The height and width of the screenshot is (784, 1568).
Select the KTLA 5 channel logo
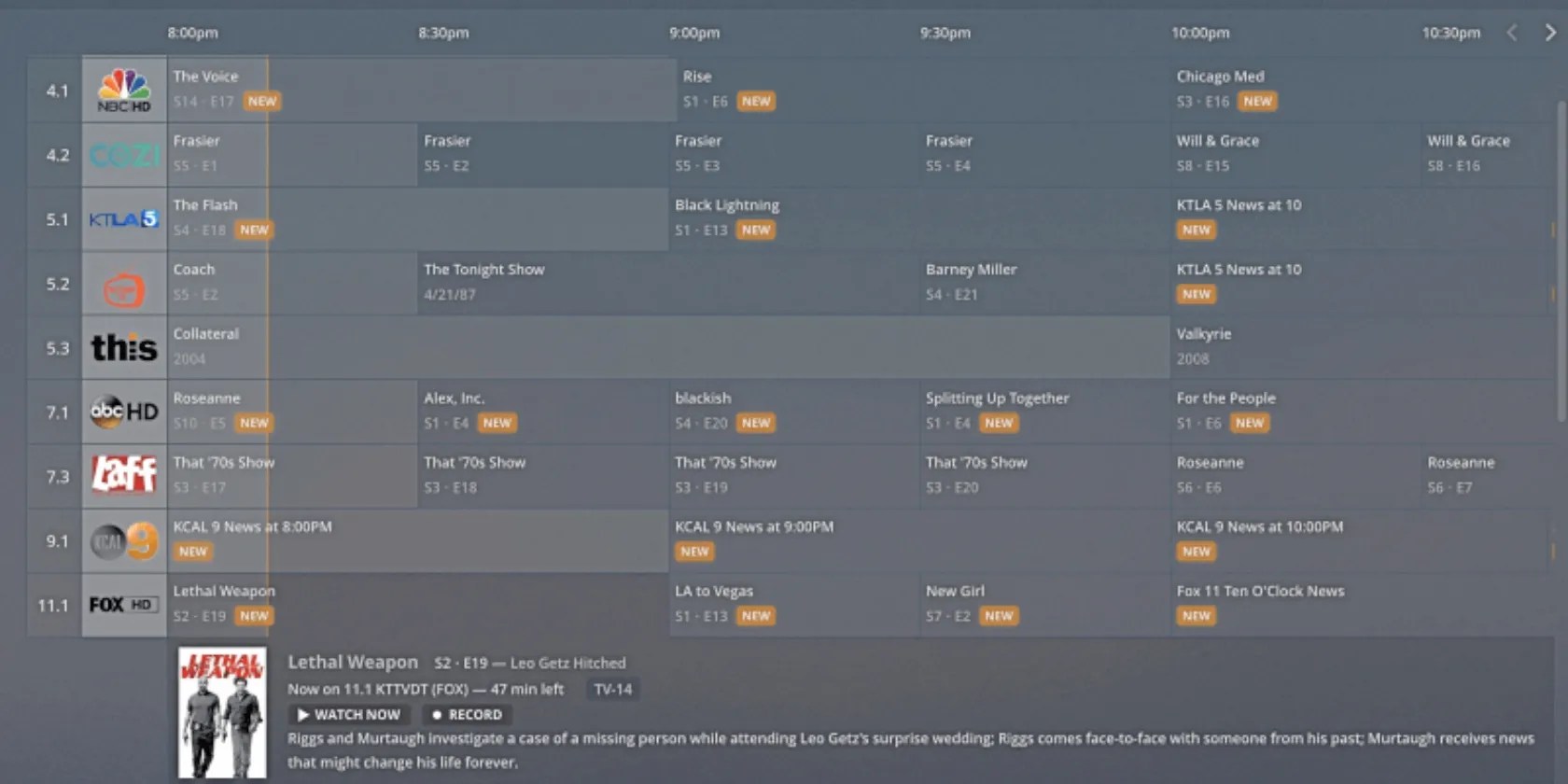[124, 219]
